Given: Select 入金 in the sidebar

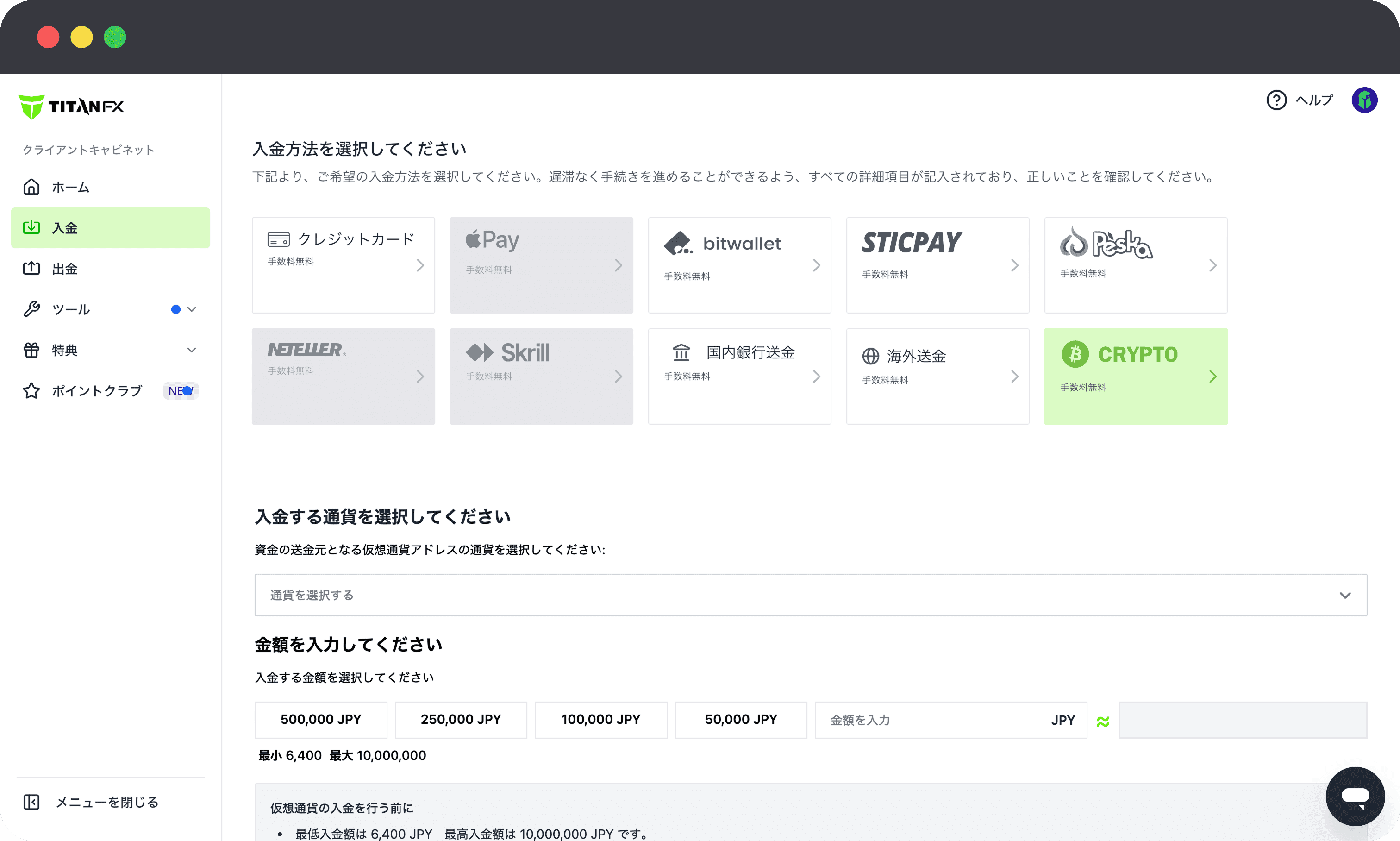Looking at the screenshot, I should 111,228.
